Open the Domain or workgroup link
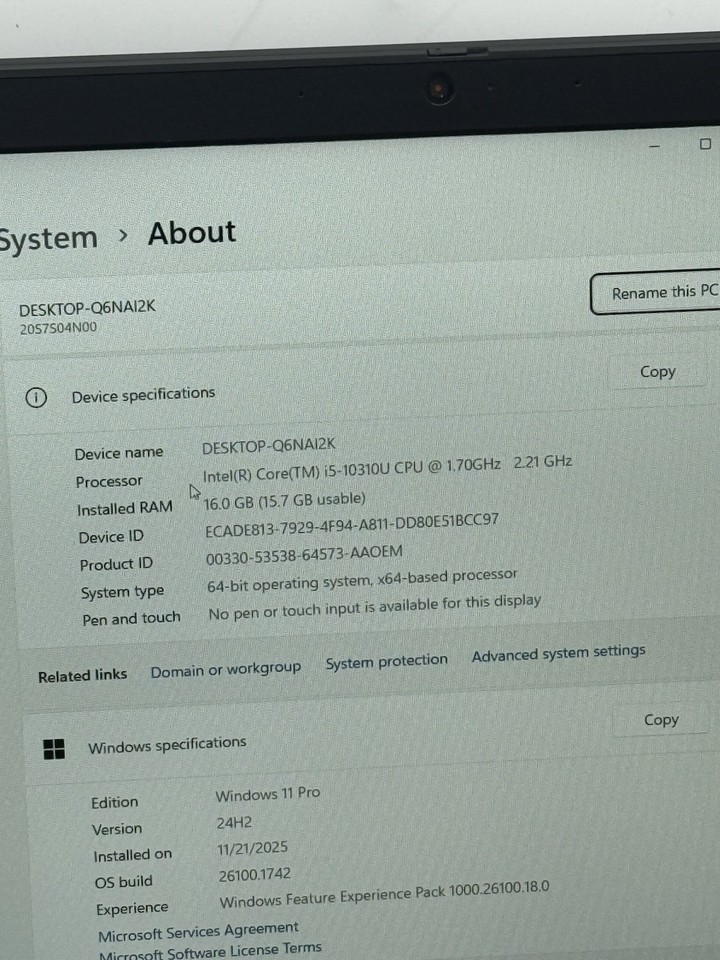 click(226, 670)
